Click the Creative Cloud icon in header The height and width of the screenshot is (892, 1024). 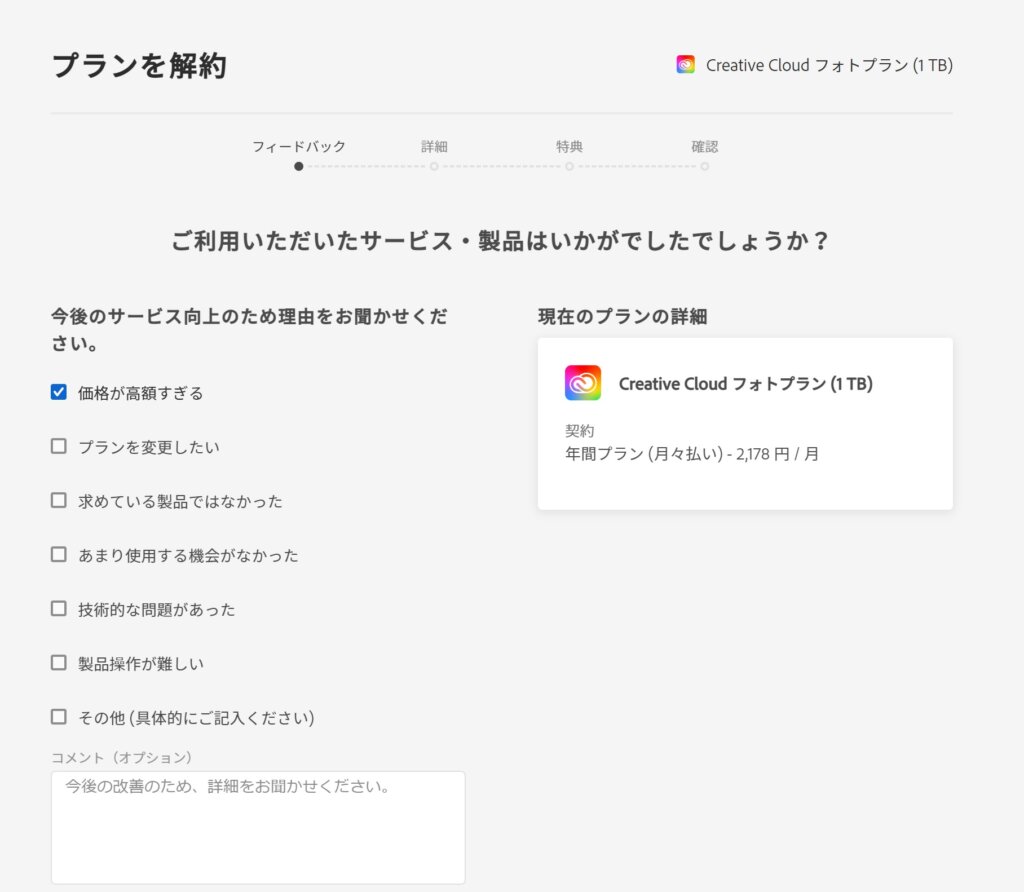(685, 65)
